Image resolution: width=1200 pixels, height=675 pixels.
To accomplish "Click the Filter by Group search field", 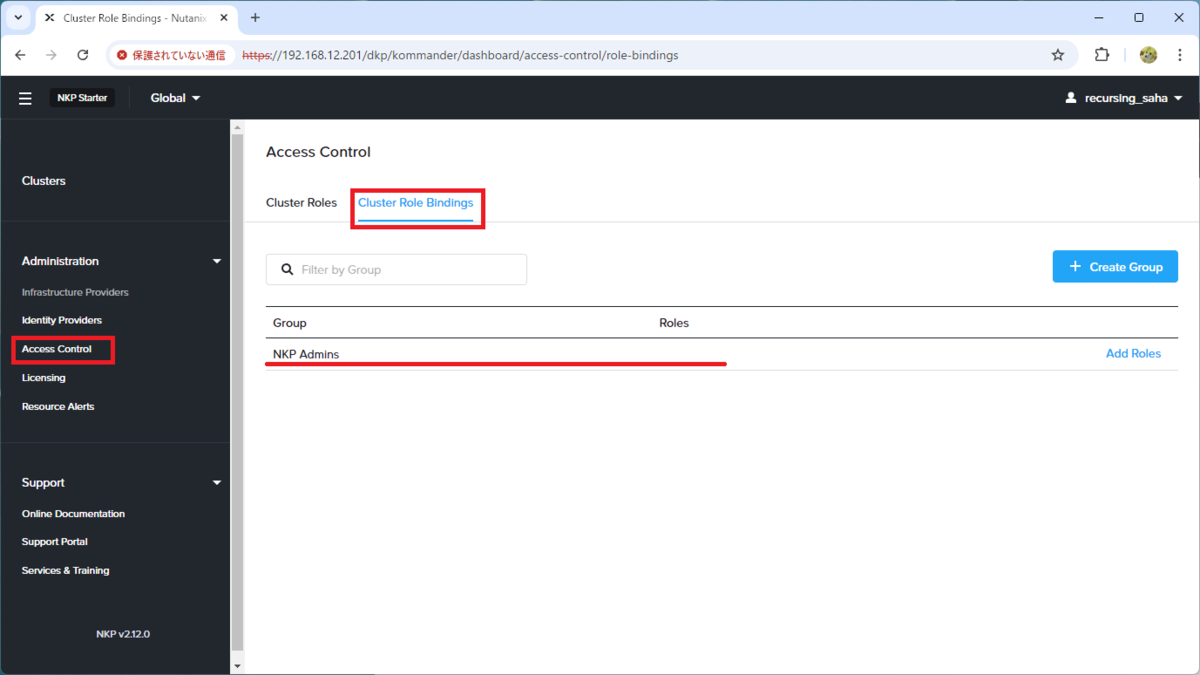I will 396,269.
